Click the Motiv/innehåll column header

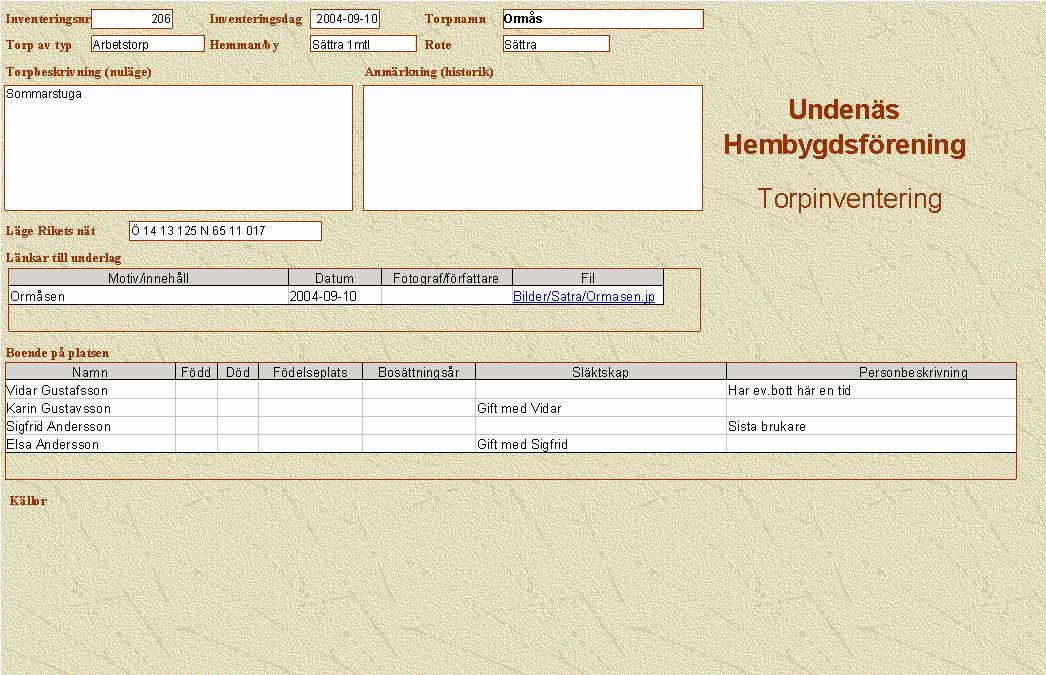click(149, 278)
